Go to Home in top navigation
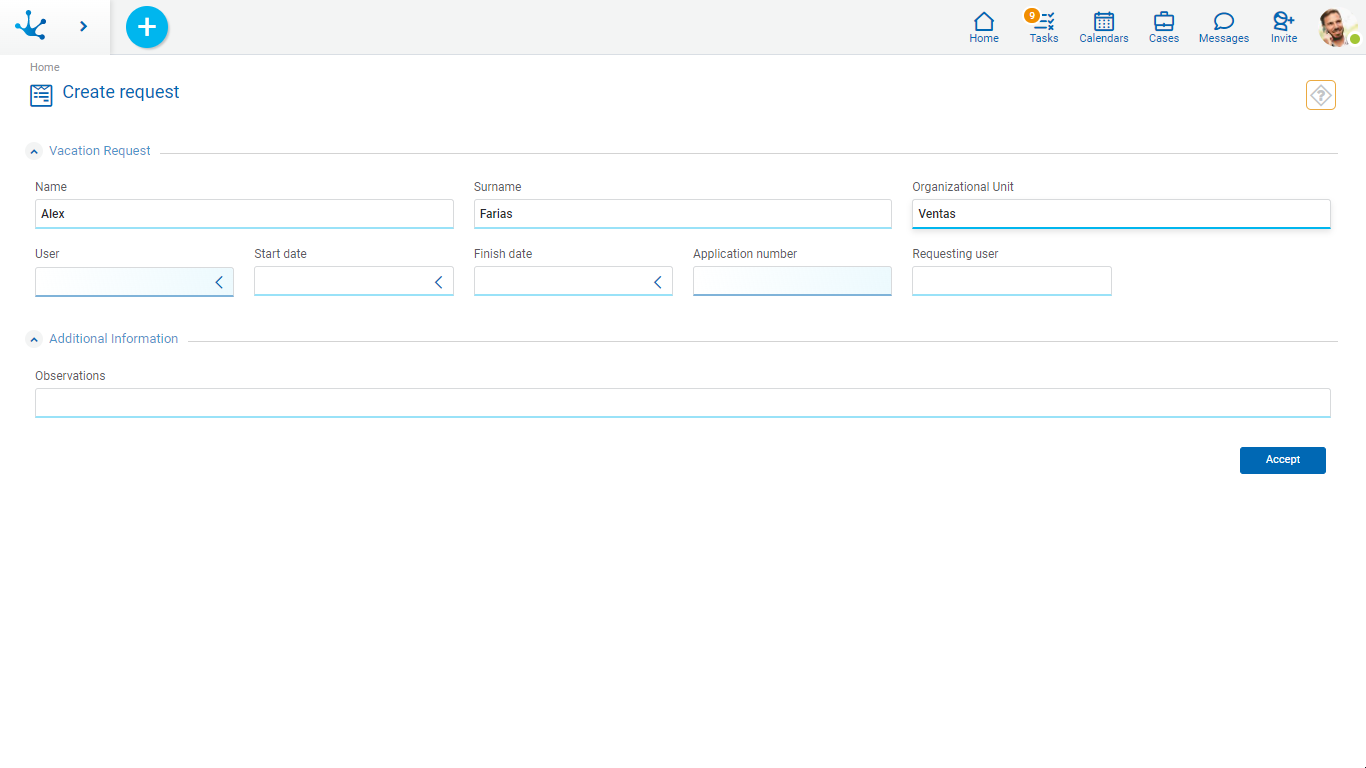The image size is (1366, 768). click(984, 27)
